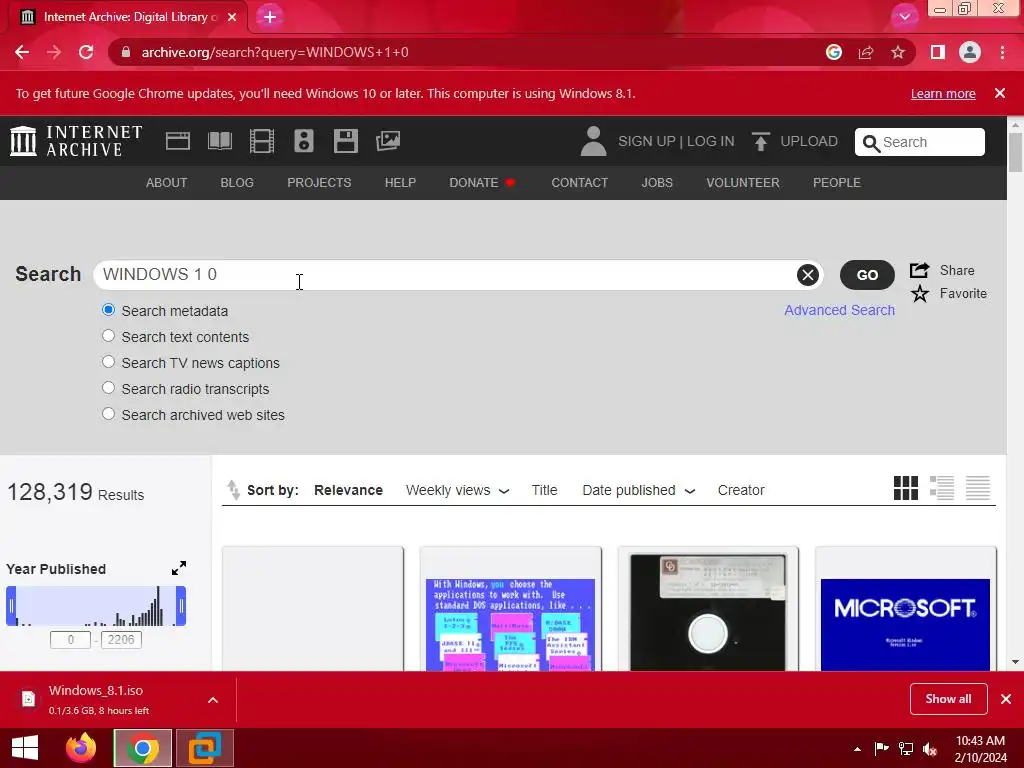This screenshot has width=1024, height=768.
Task: Switch to extended list view
Action: tap(942, 488)
